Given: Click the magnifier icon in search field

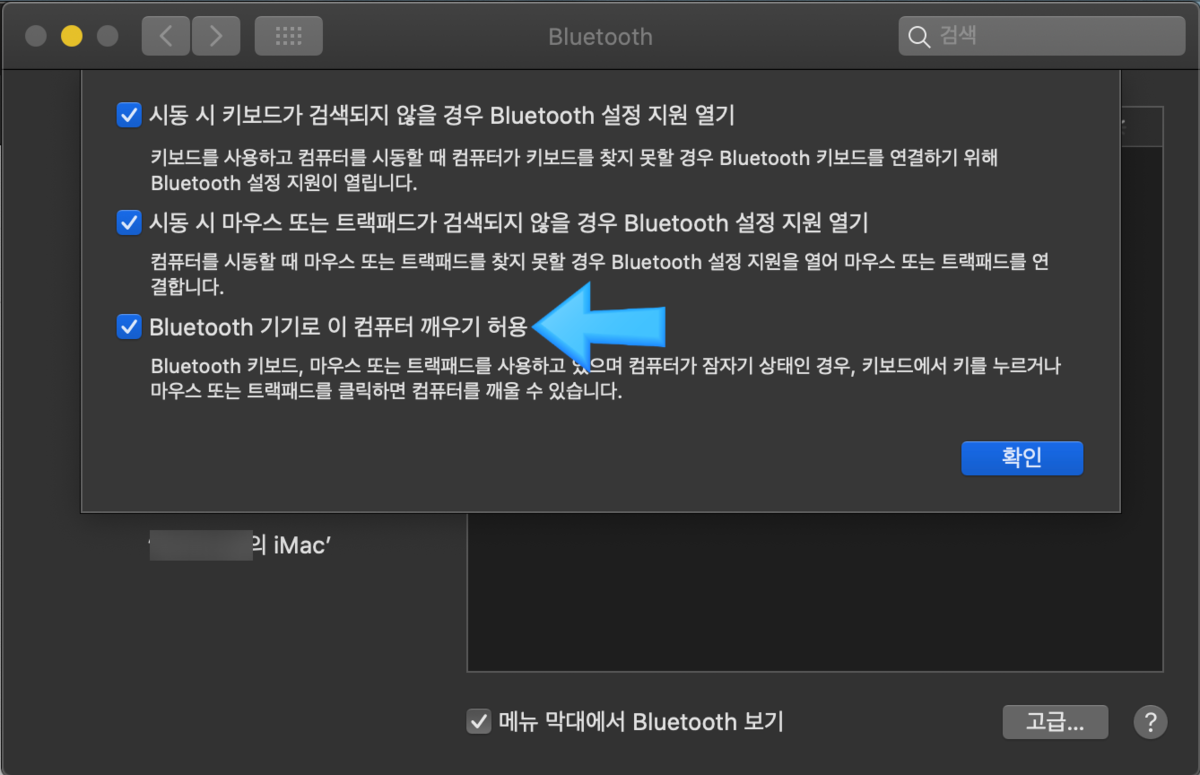Looking at the screenshot, I should point(918,37).
